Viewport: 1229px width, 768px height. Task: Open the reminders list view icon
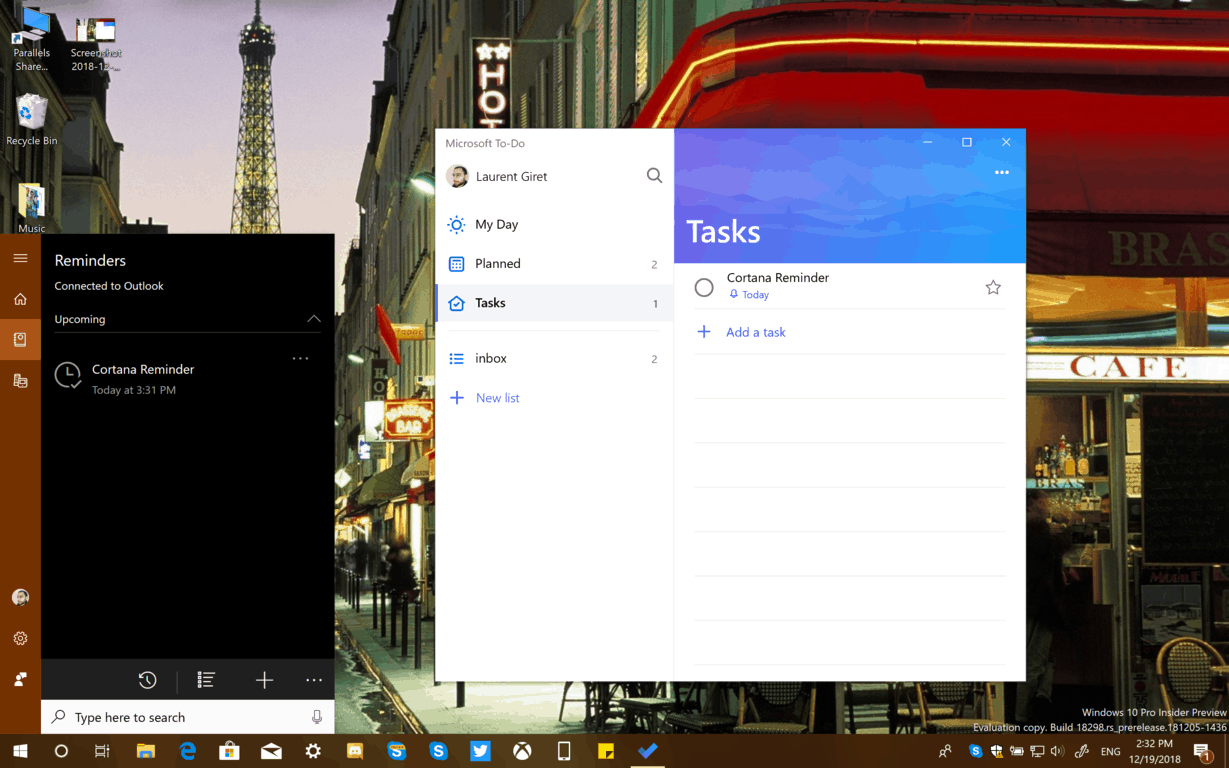click(x=206, y=680)
